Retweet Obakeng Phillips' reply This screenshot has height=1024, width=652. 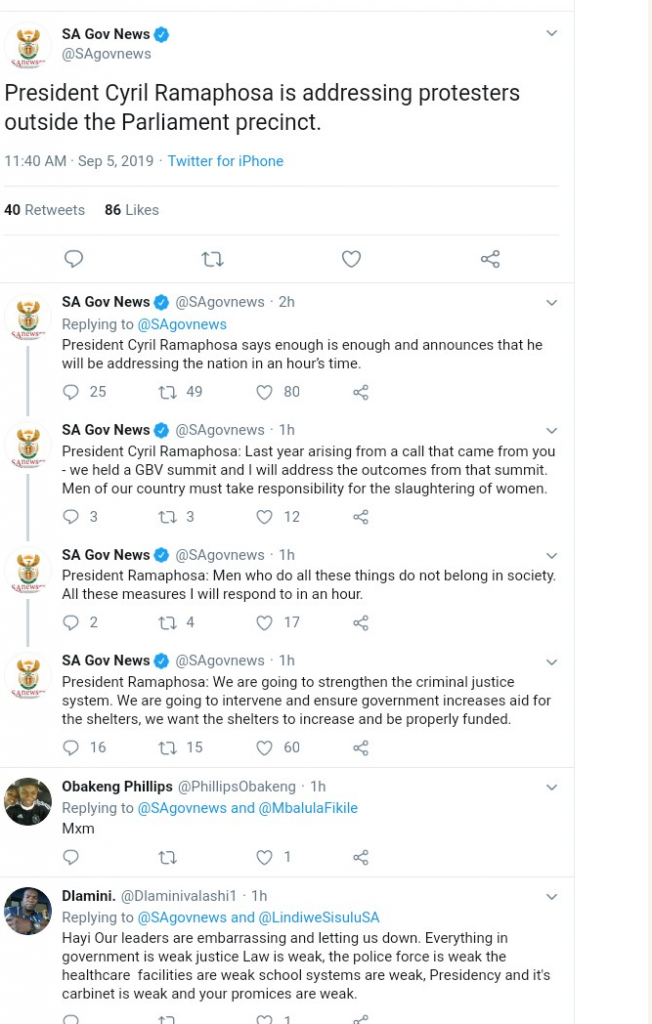tap(168, 857)
